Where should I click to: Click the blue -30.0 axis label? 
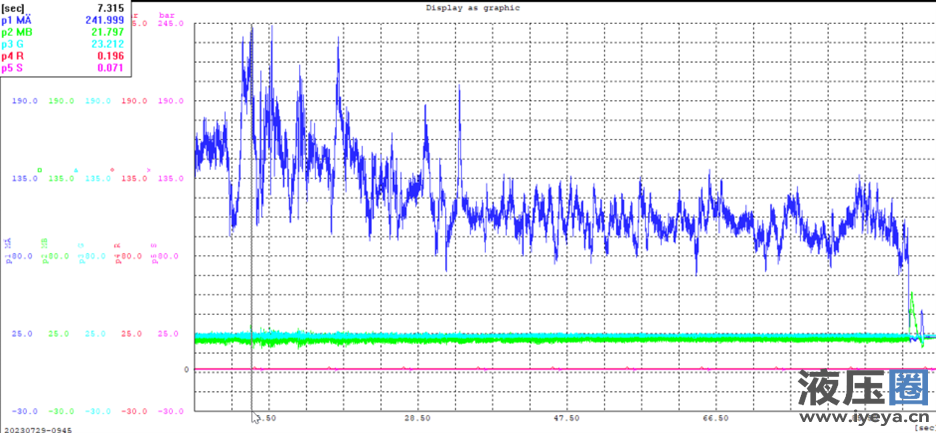[x=25, y=411]
